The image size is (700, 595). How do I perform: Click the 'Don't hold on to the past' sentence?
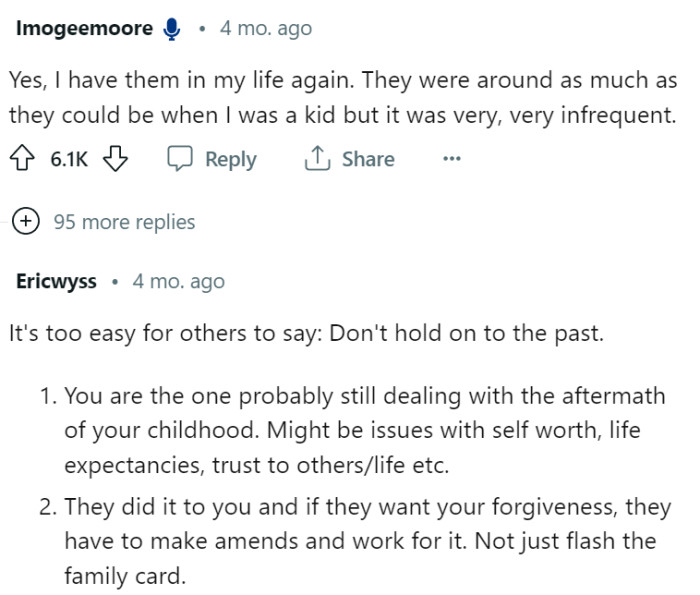click(x=458, y=333)
